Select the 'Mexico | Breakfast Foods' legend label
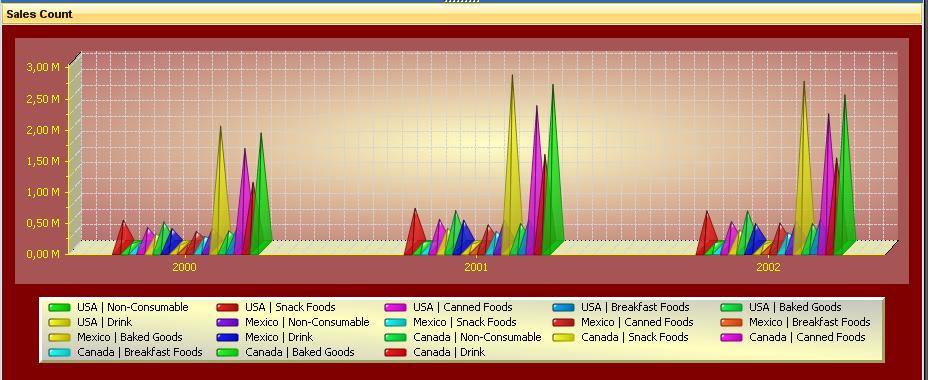The height and width of the screenshot is (380, 928). tap(810, 323)
